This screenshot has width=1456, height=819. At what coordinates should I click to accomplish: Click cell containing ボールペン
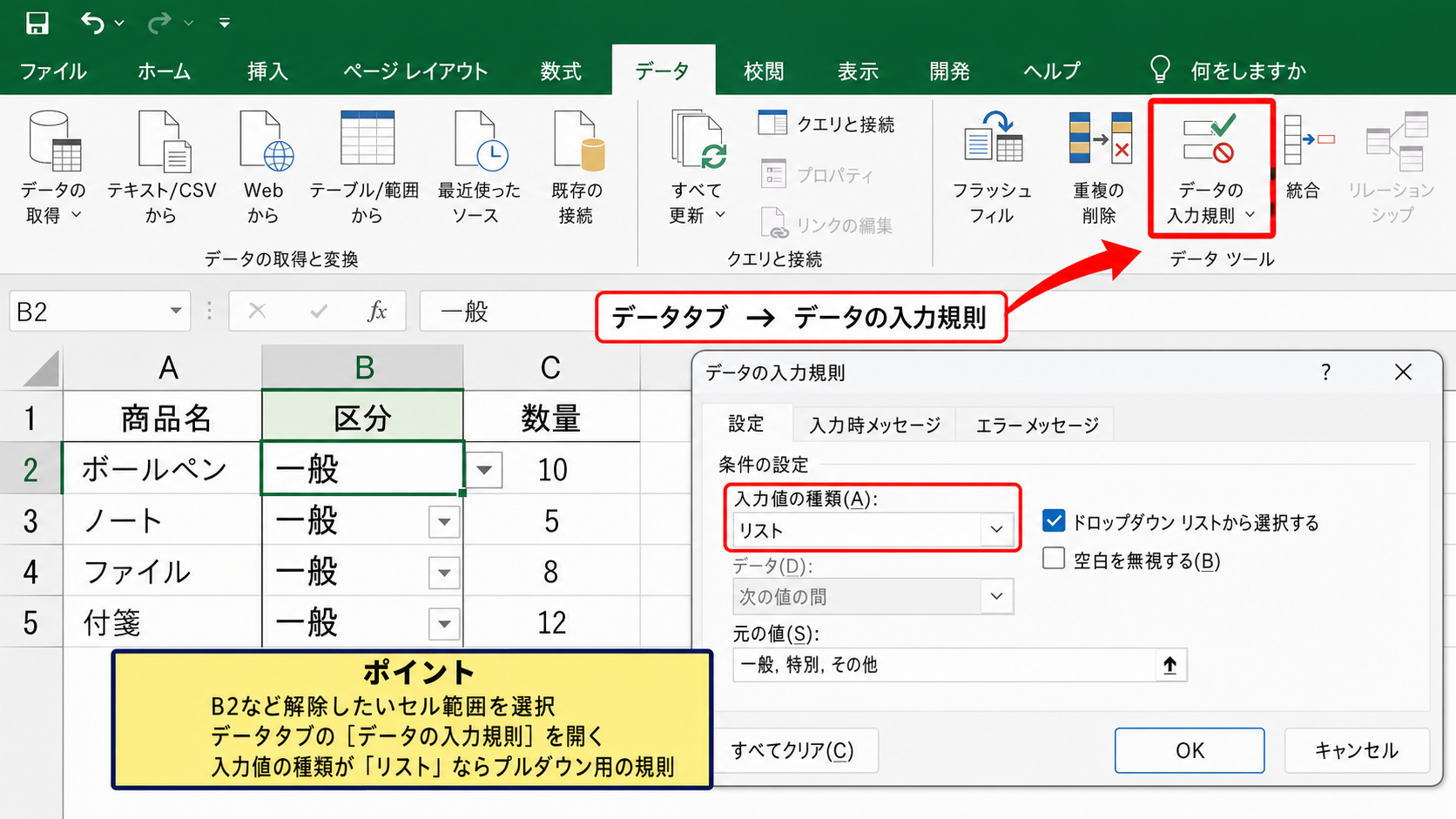click(163, 470)
